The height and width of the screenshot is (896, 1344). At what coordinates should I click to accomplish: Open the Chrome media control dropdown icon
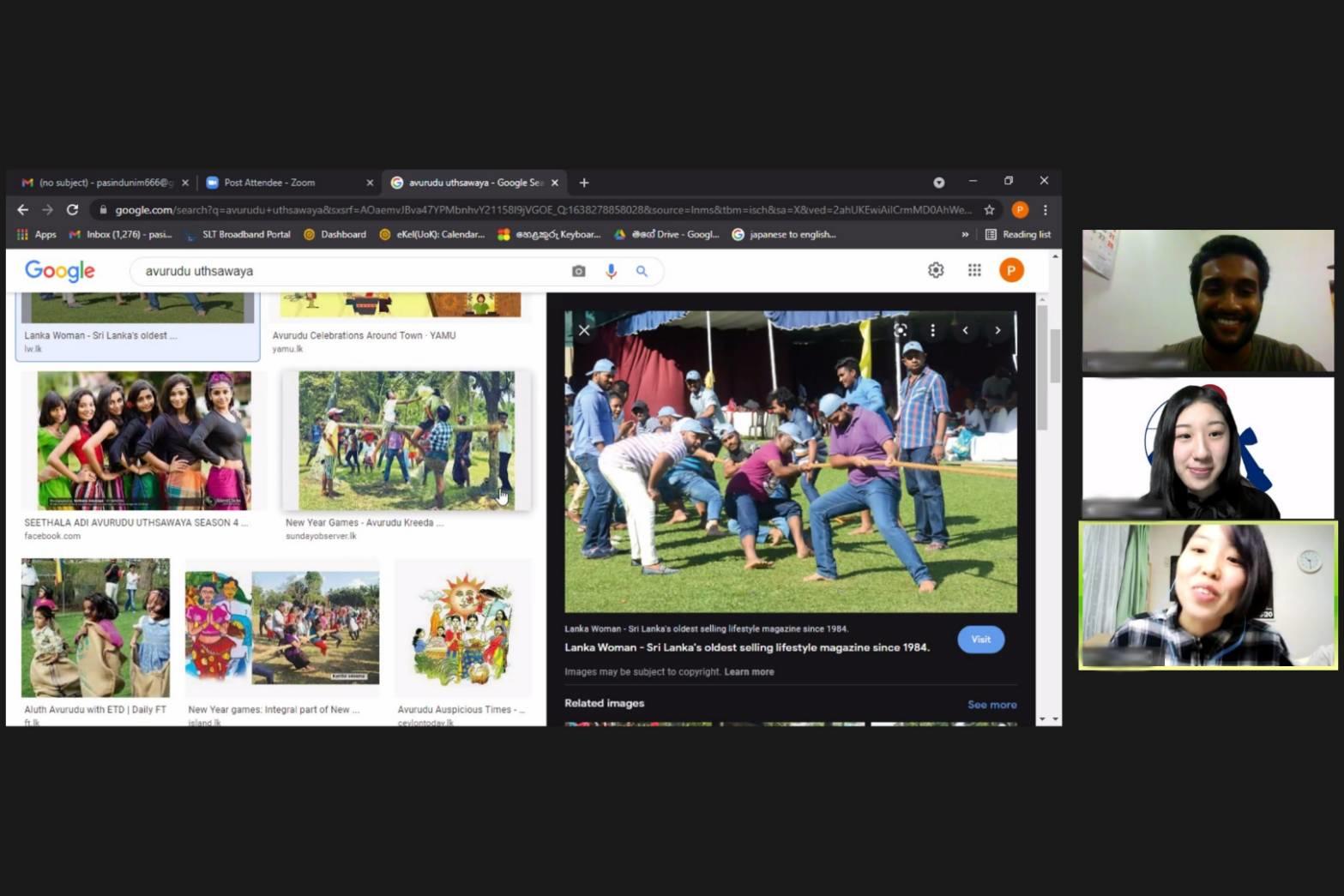(939, 183)
